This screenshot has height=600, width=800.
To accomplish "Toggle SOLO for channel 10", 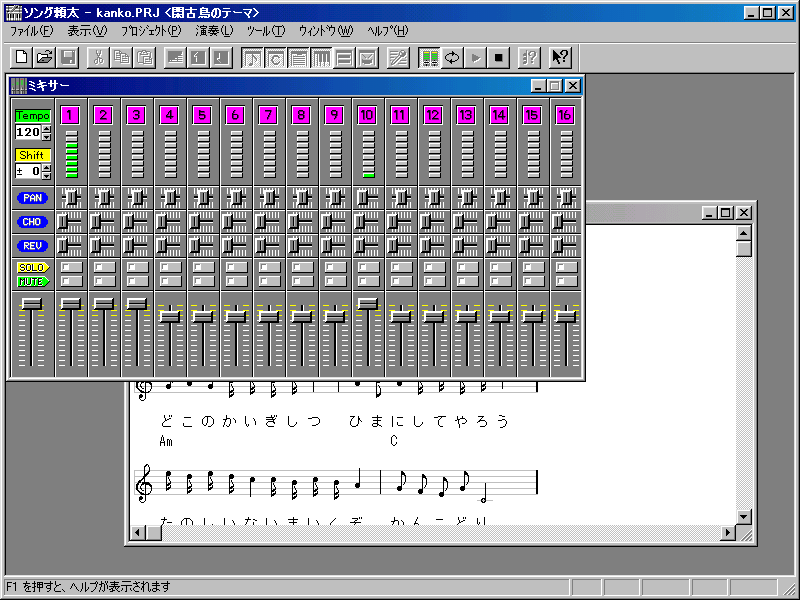I will [x=368, y=267].
